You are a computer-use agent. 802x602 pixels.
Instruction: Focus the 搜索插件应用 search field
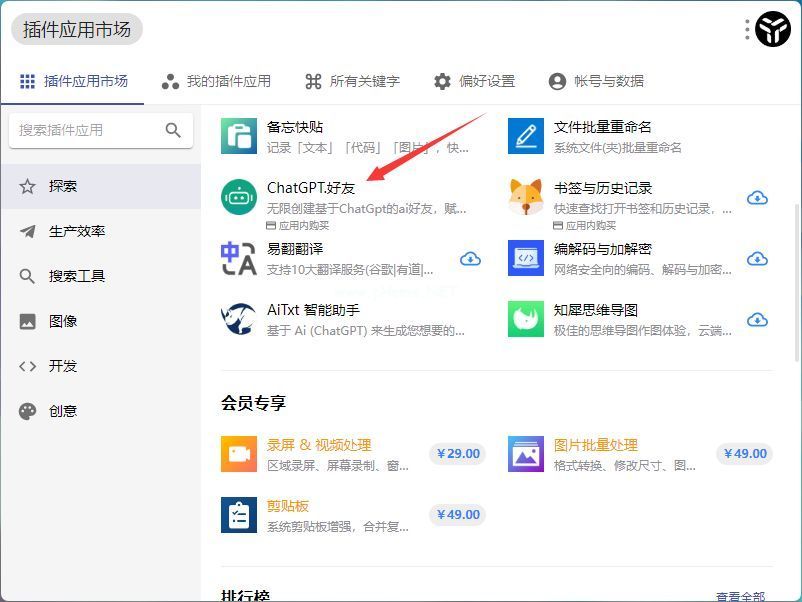[x=85, y=130]
